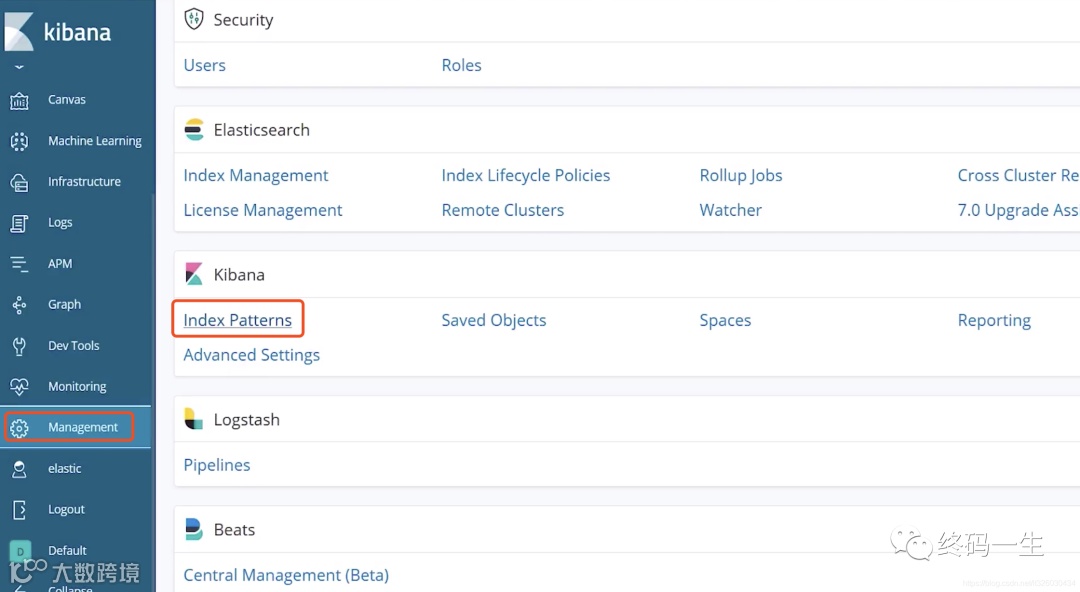This screenshot has height=592, width=1080.
Task: Open the Logs sidebar icon
Action: (19, 223)
